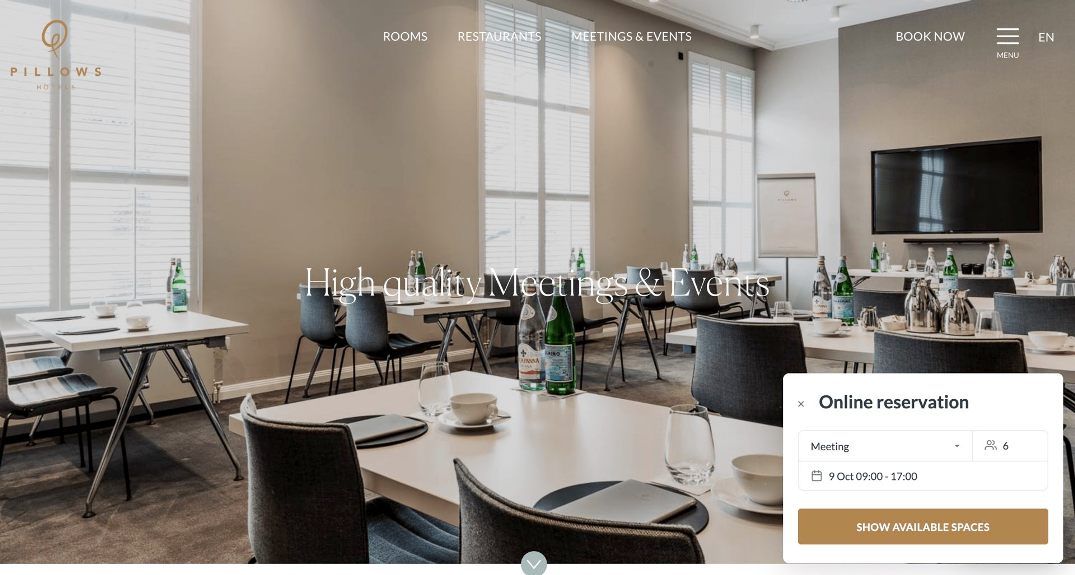Click the MENU label under the hamburger
The height and width of the screenshot is (575, 1075).
click(1007, 55)
